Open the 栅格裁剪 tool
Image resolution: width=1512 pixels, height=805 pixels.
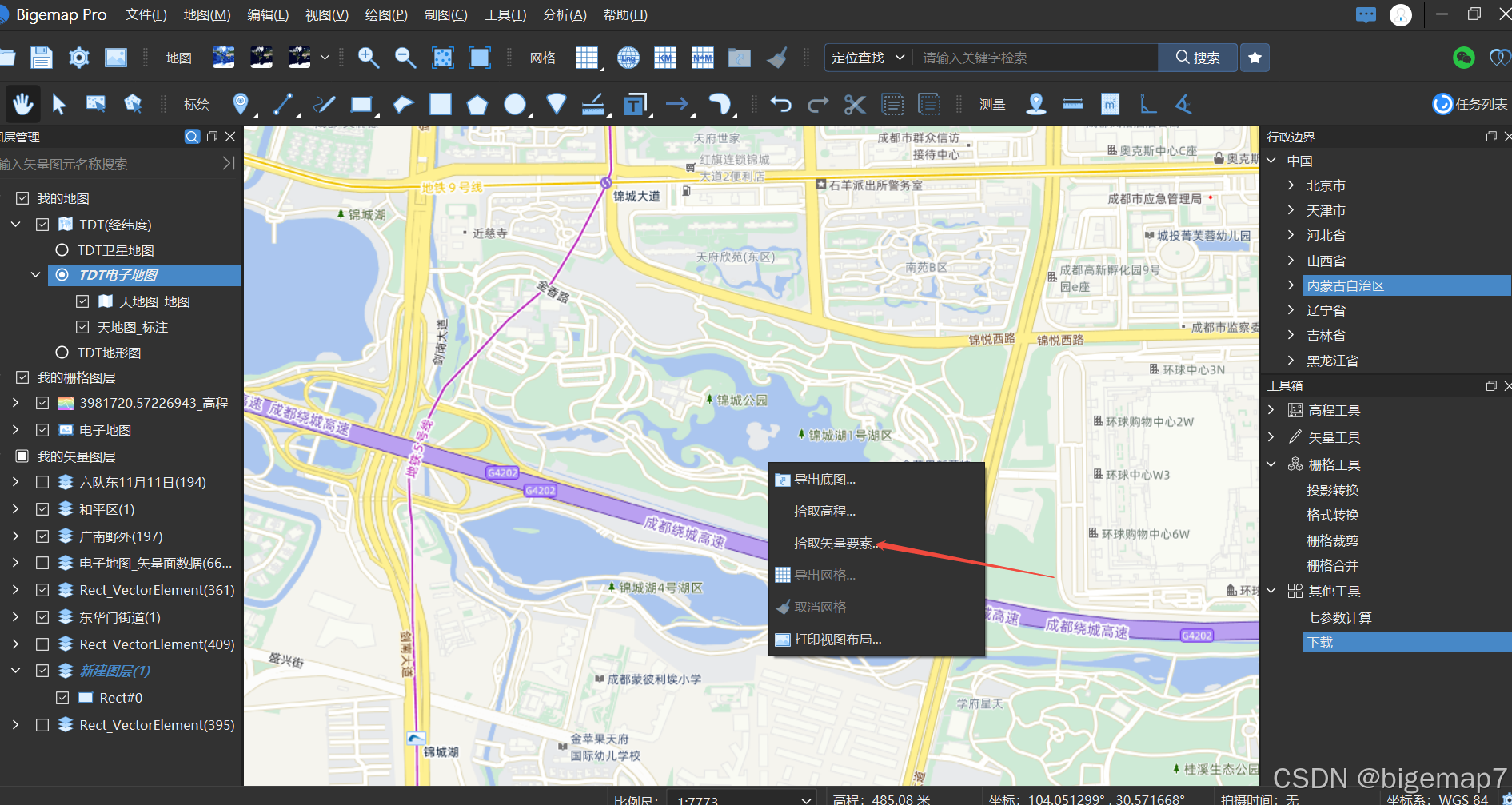coord(1332,540)
